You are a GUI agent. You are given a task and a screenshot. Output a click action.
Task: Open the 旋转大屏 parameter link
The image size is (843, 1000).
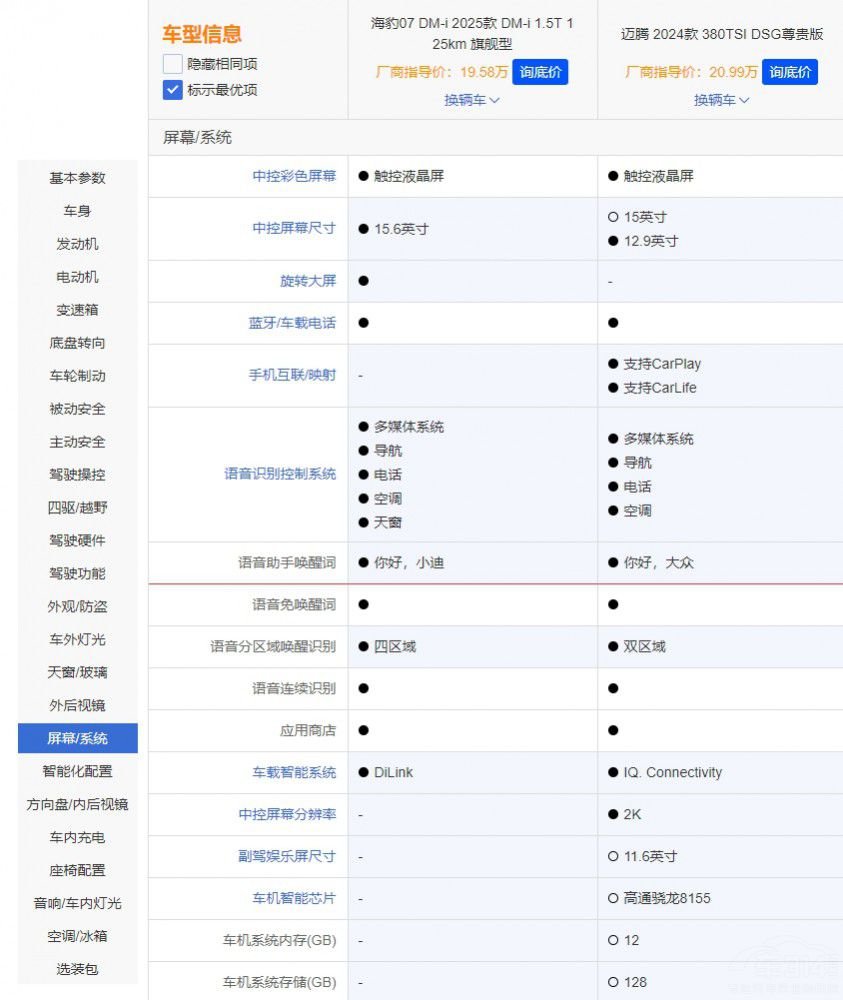(308, 281)
